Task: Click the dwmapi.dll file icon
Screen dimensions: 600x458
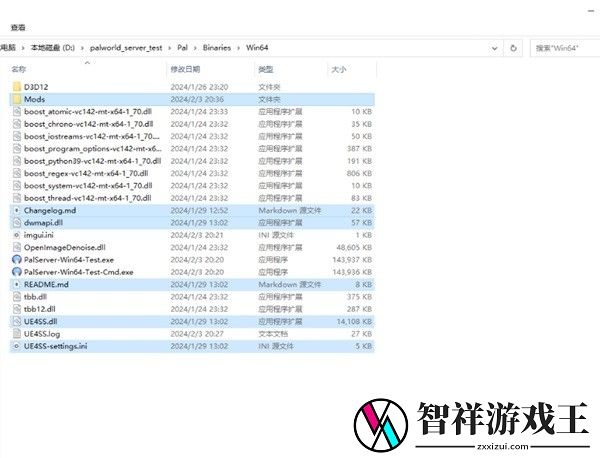Action: point(16,223)
